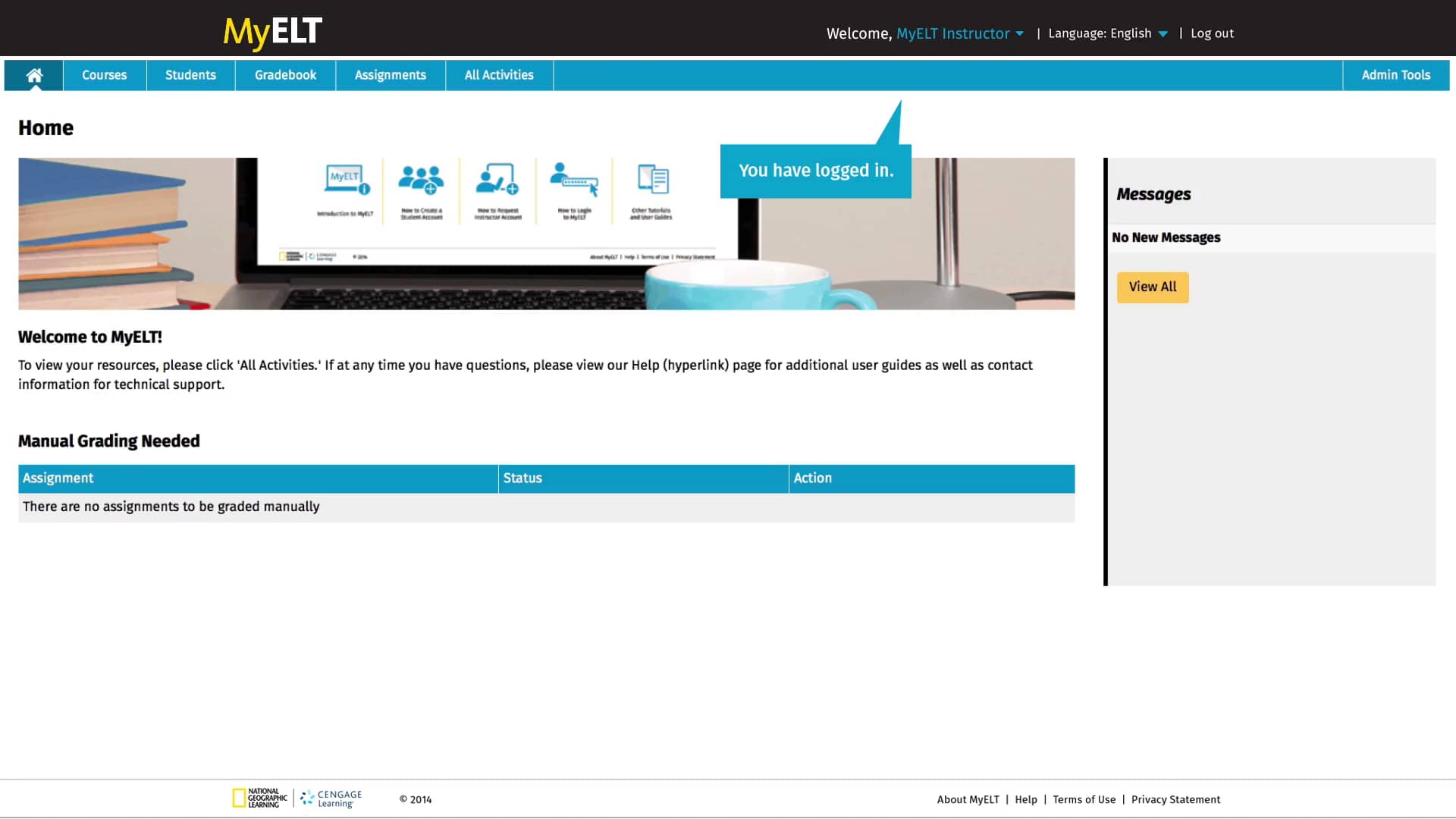
Task: Go to the All Activities tab
Action: pyautogui.click(x=498, y=75)
